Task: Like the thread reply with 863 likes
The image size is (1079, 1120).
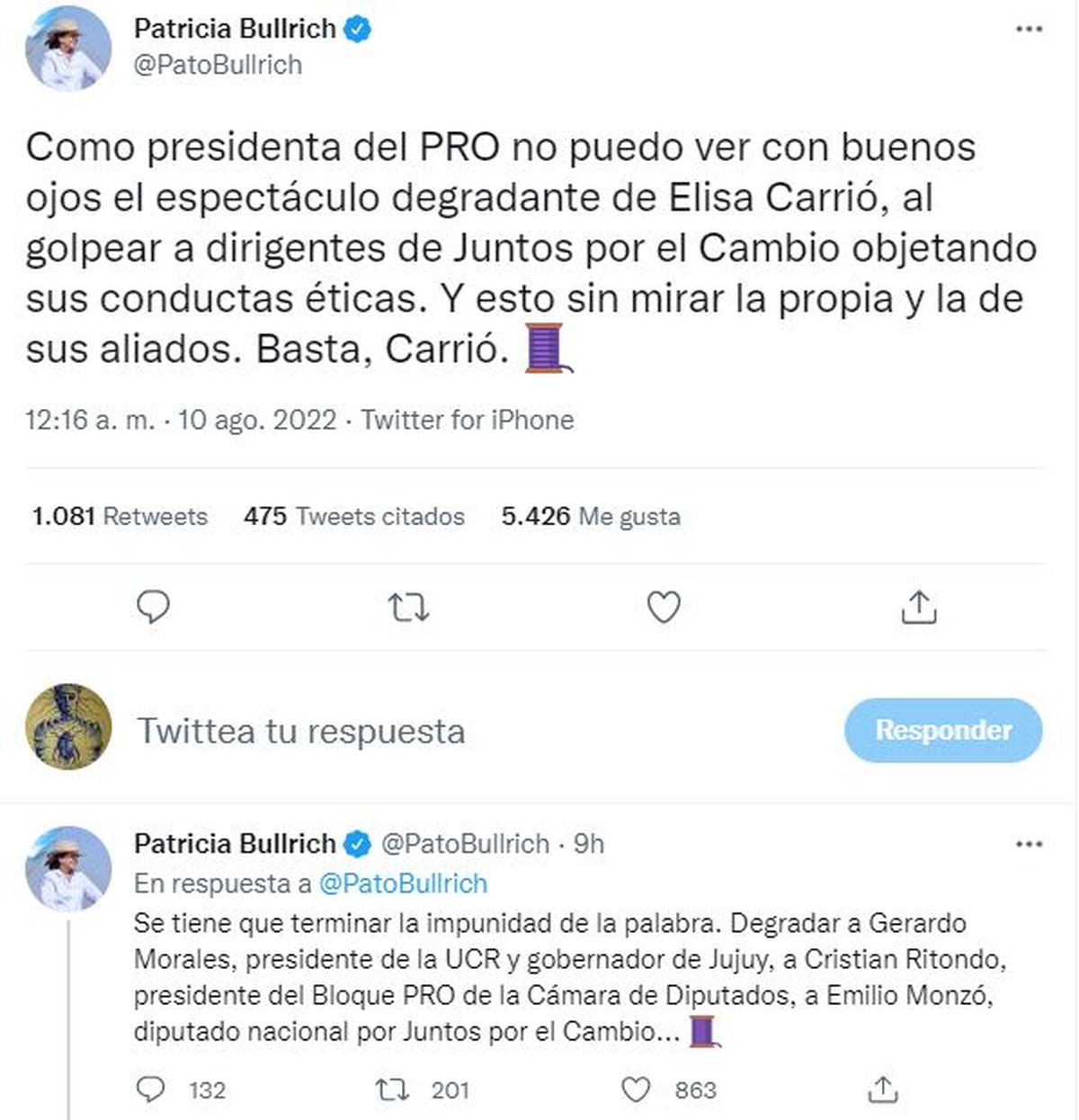Action: (636, 1089)
